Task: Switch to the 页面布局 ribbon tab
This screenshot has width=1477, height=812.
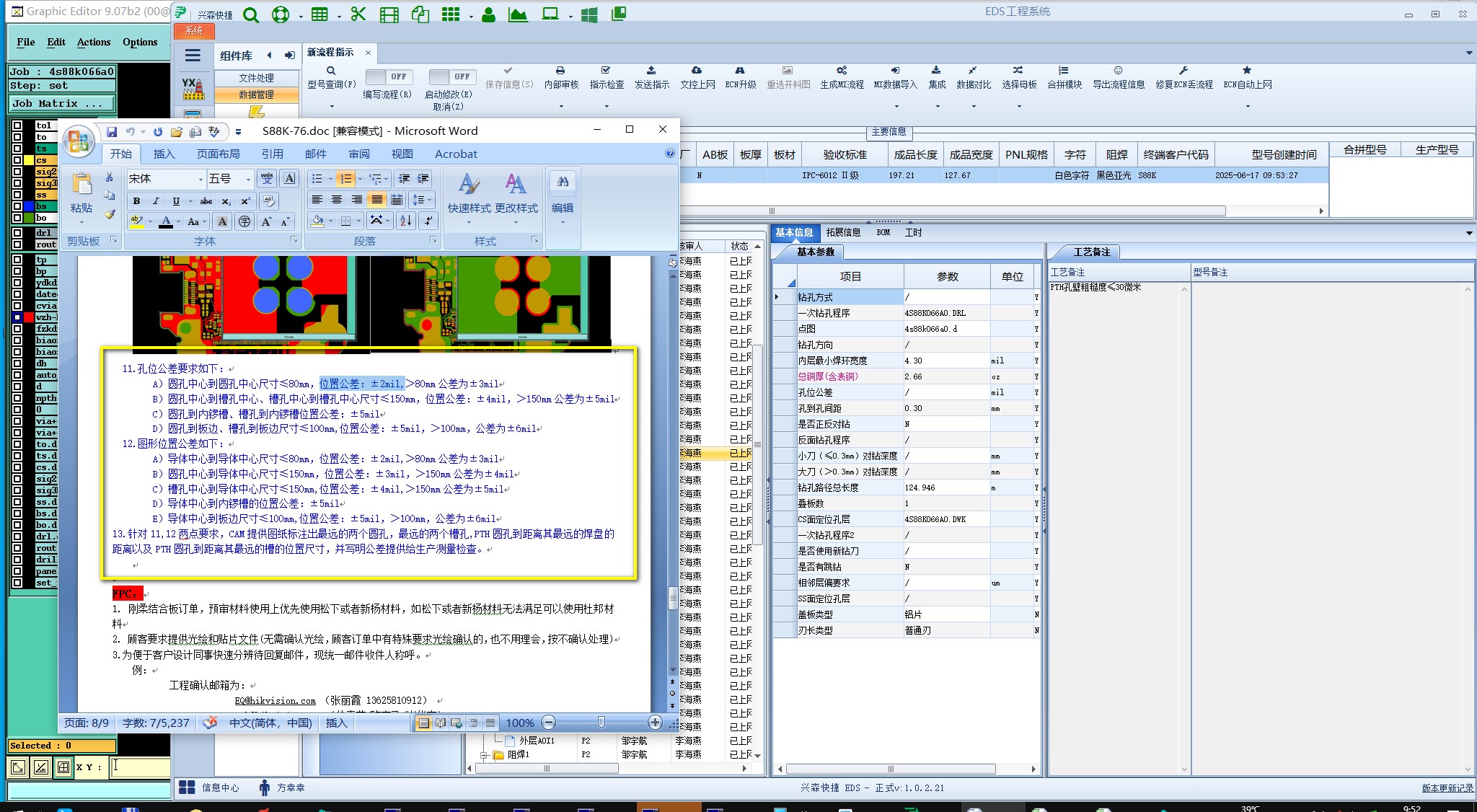Action: pyautogui.click(x=218, y=154)
